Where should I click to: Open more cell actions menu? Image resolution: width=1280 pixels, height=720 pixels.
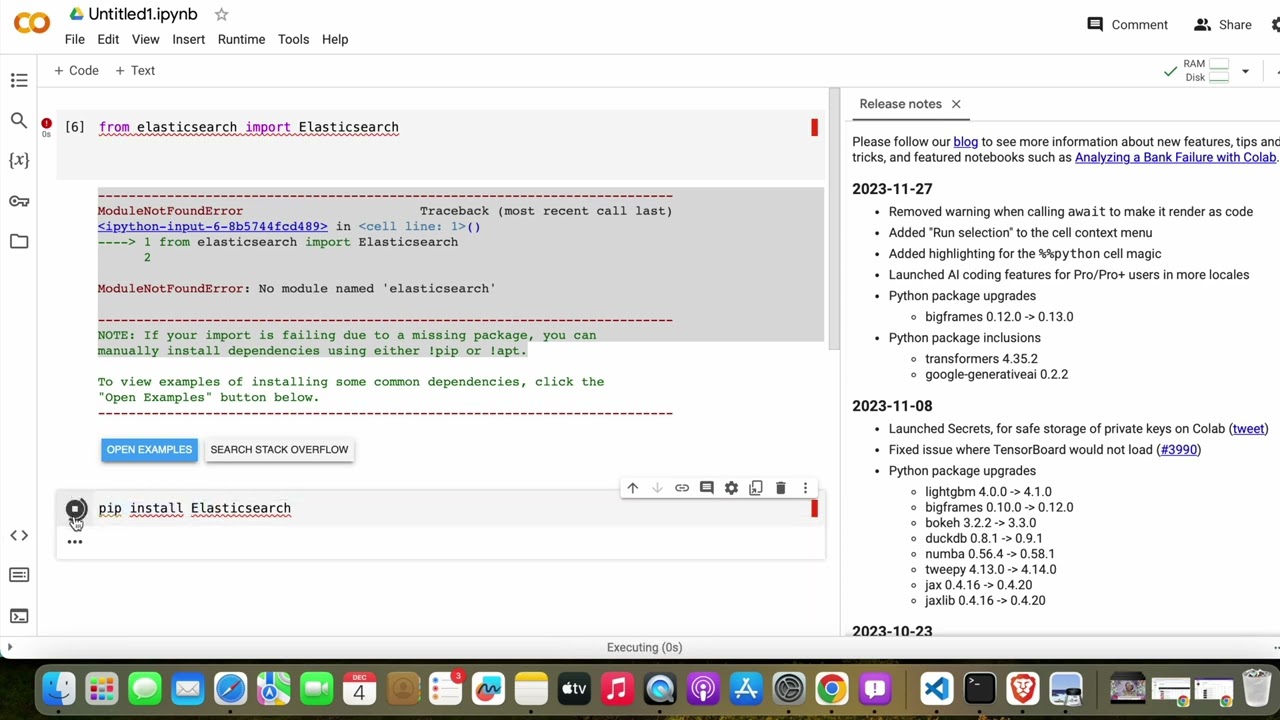pyautogui.click(x=805, y=488)
